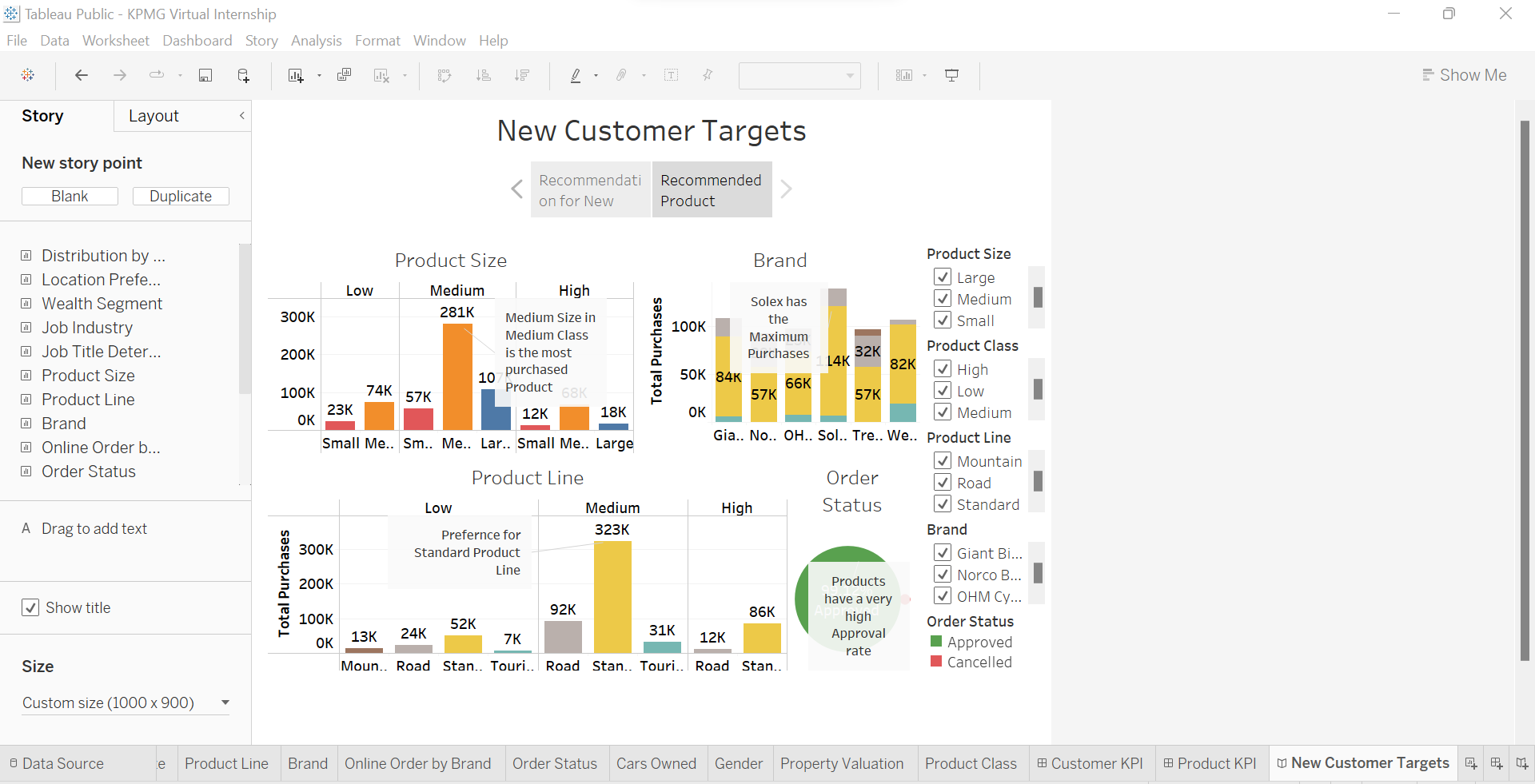The image size is (1535, 784).
Task: Click the 281K Medium bar in chart
Action: pyautogui.click(x=457, y=376)
